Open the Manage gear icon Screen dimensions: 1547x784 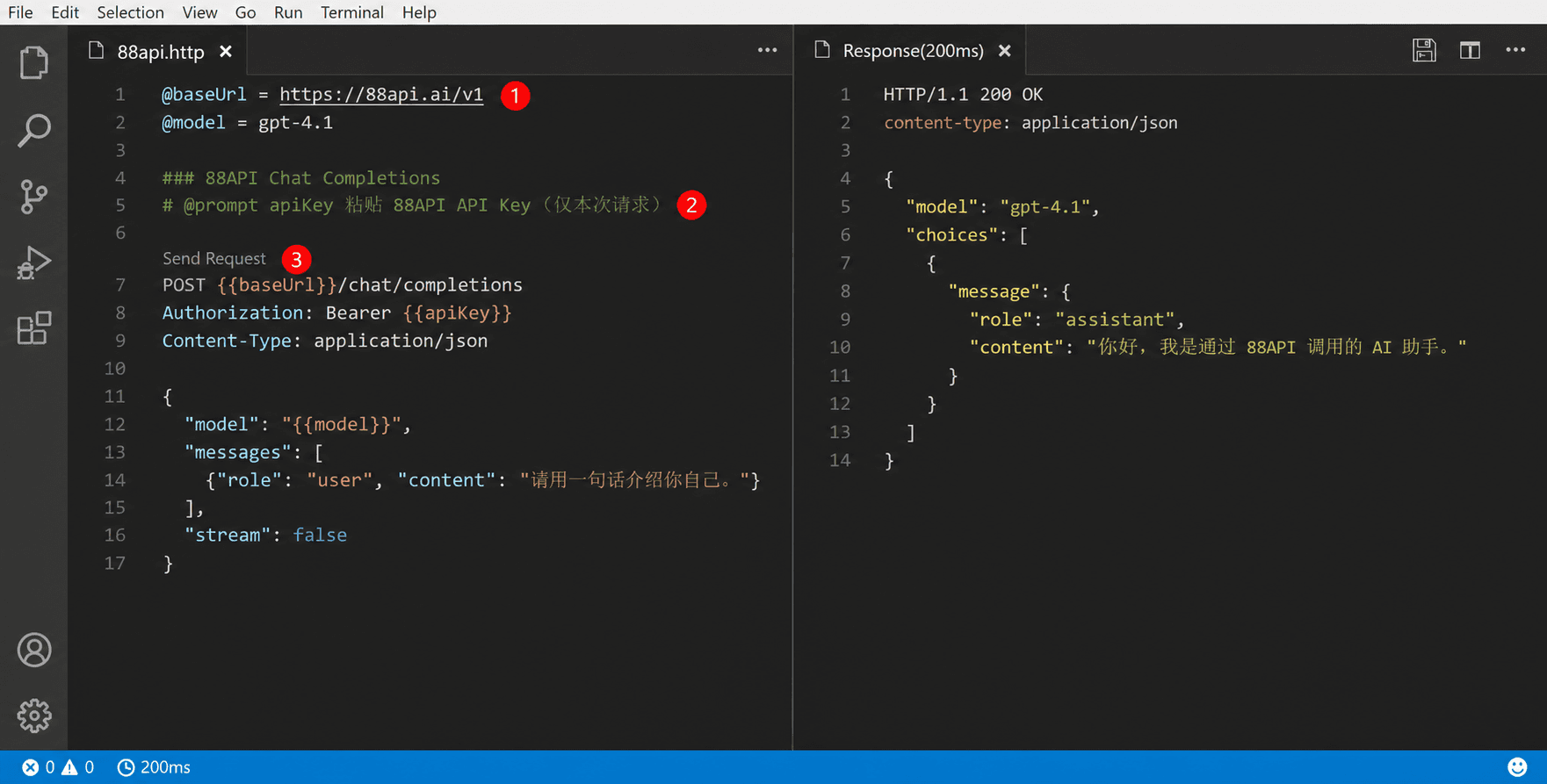(34, 716)
